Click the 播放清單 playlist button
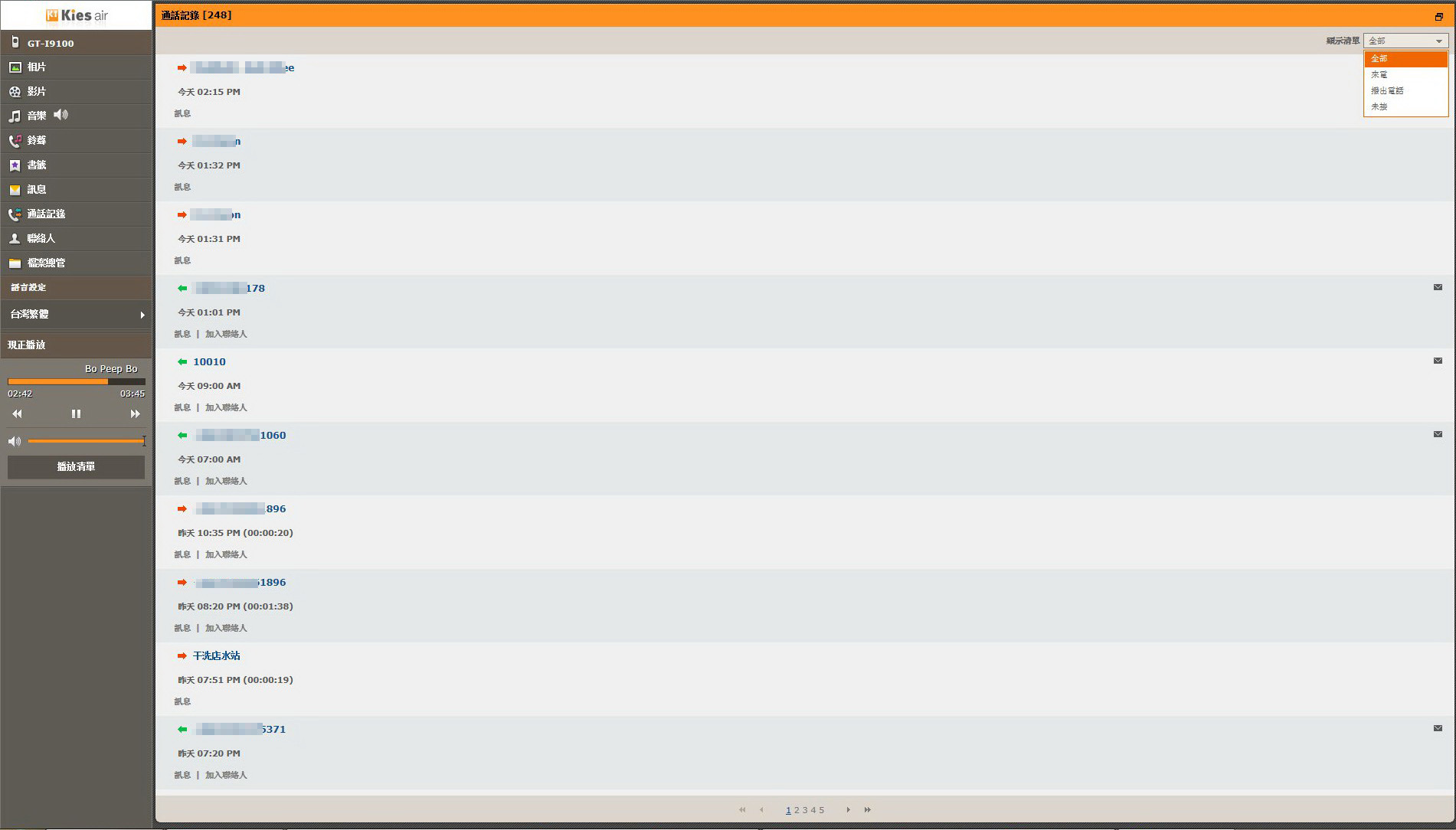 pos(76,467)
